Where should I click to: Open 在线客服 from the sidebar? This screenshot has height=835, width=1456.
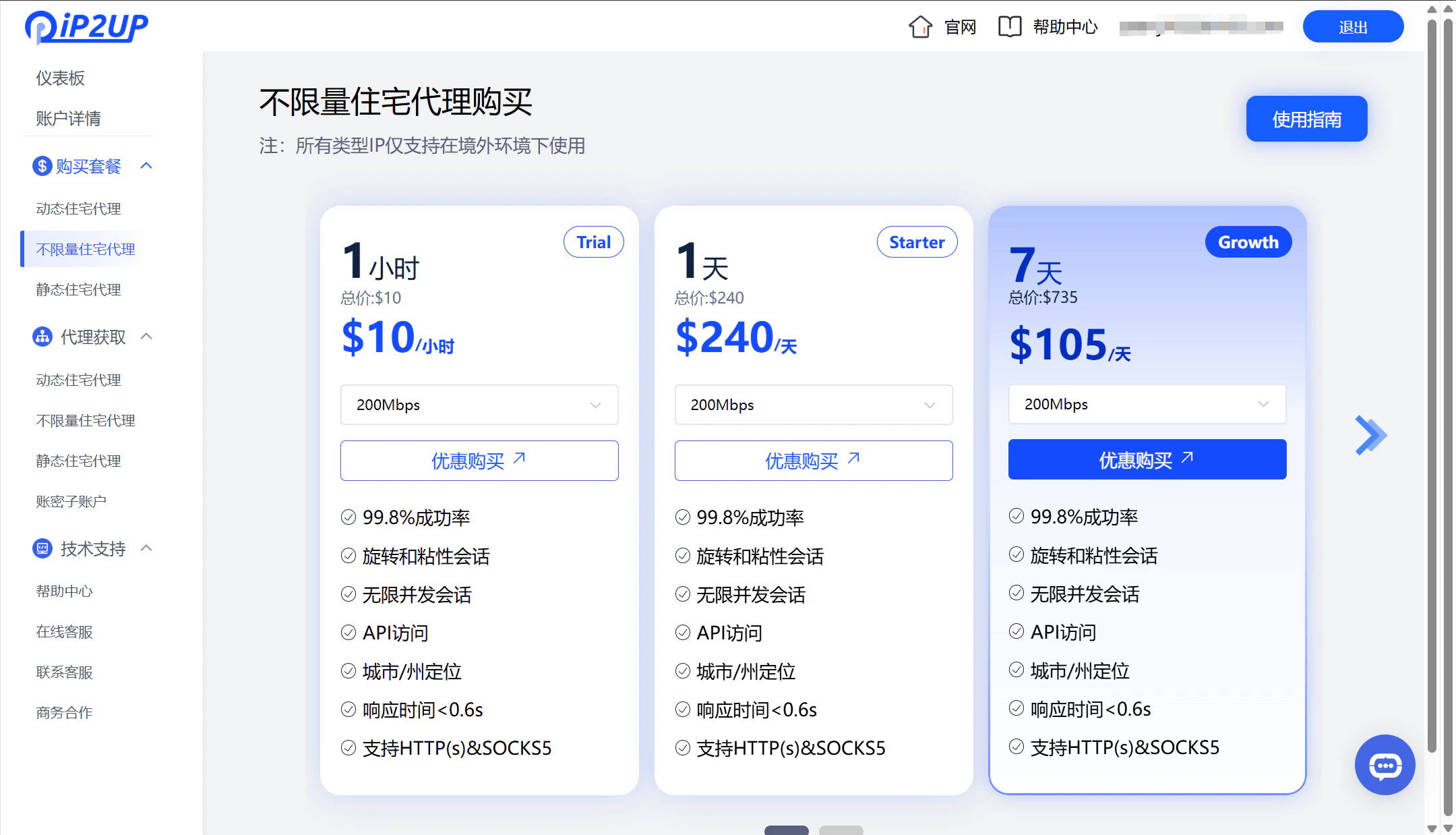[x=64, y=632]
